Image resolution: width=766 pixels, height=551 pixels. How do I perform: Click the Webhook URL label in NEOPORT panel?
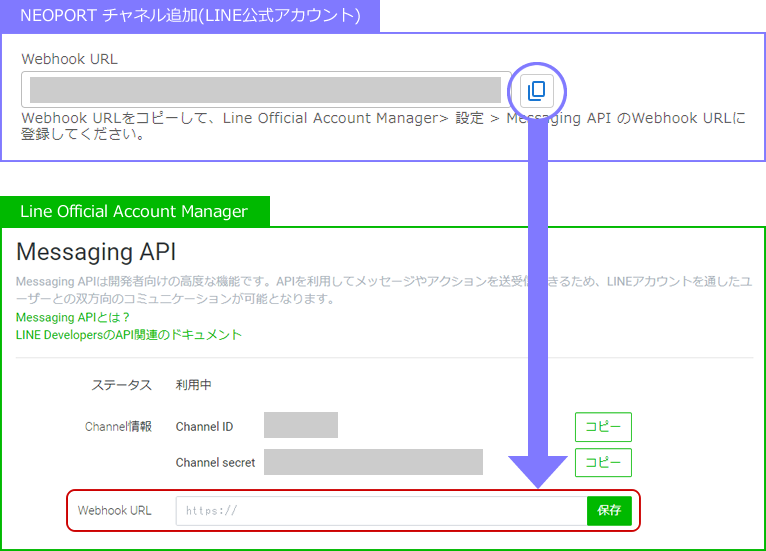69,59
